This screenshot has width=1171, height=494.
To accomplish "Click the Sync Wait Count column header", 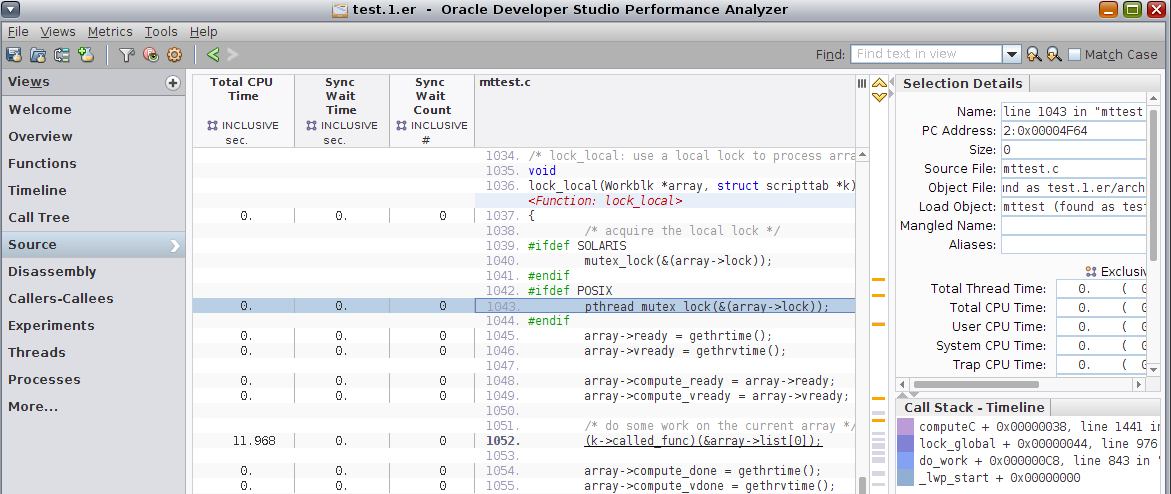I will (x=432, y=111).
